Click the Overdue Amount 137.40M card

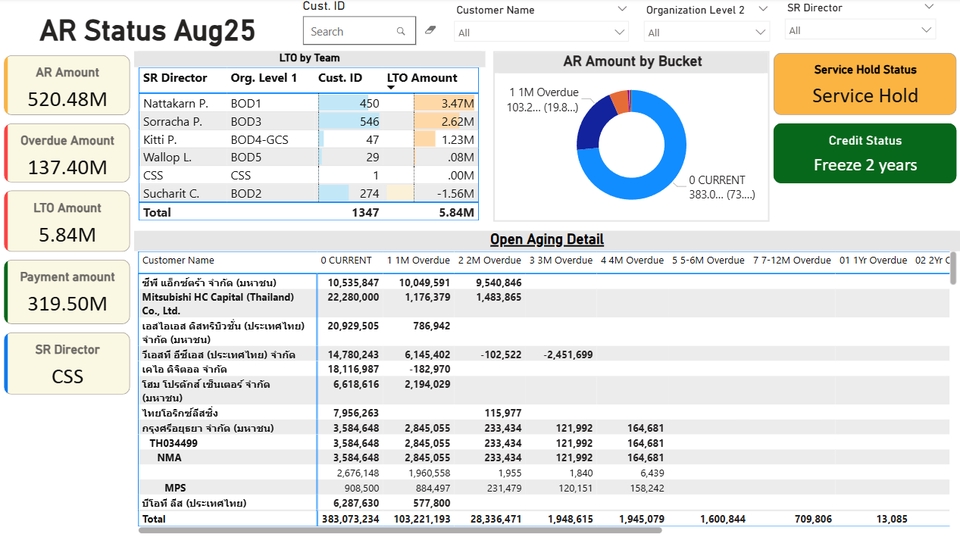click(x=68, y=155)
